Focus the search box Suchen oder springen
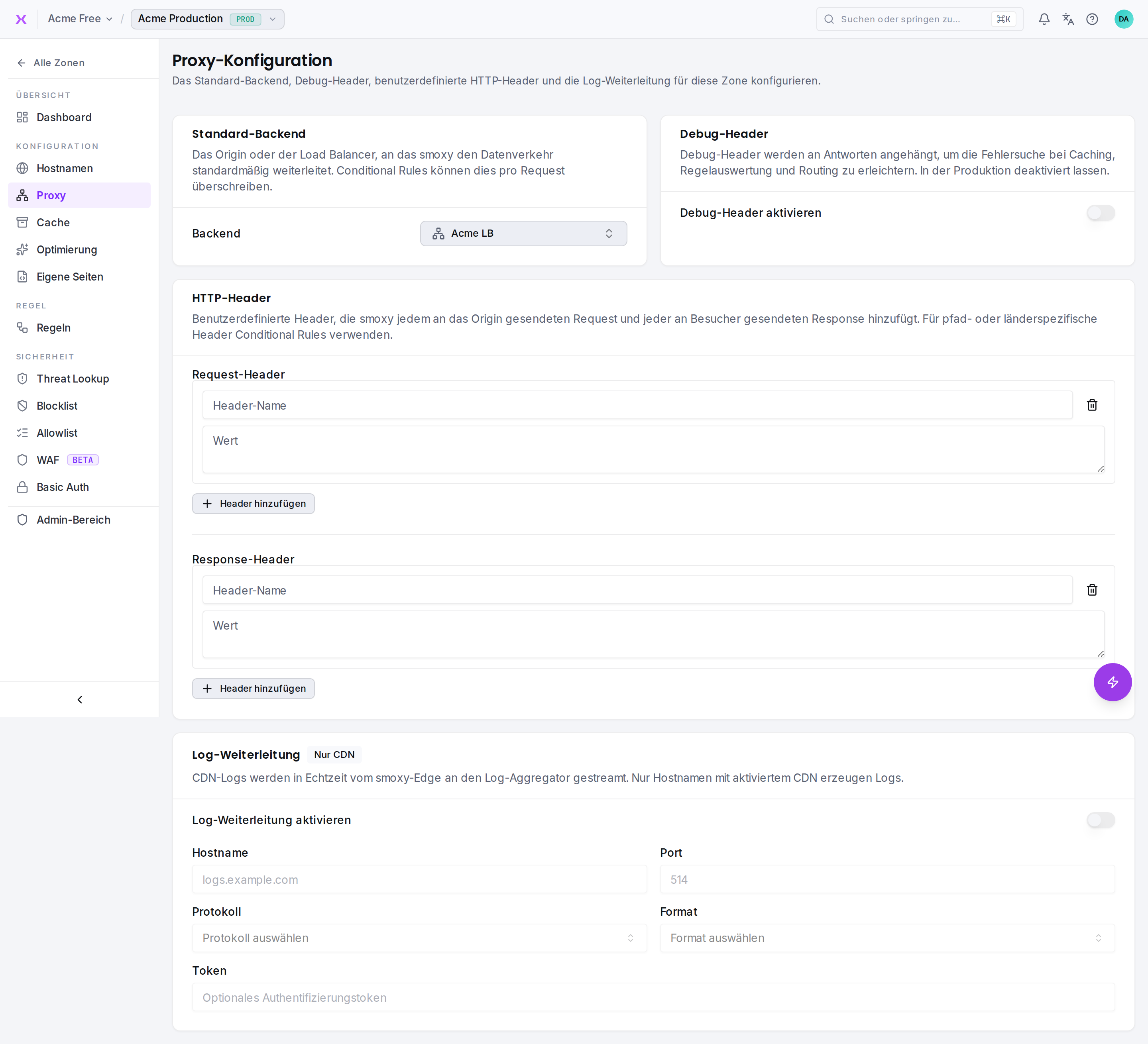The width and height of the screenshot is (1148, 1044). (x=919, y=20)
